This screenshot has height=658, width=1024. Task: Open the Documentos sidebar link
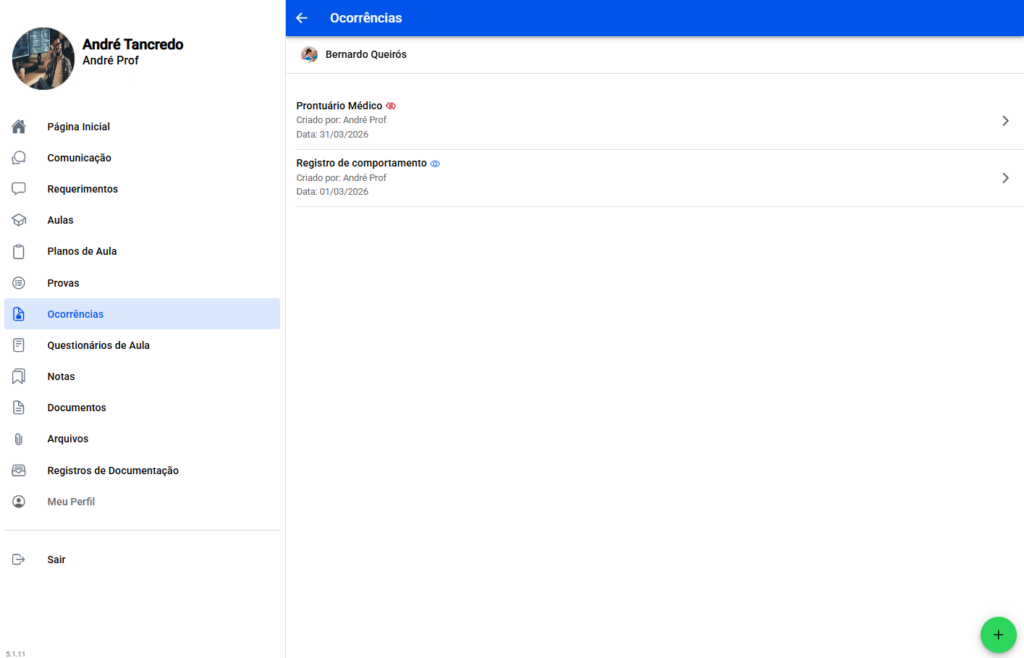tap(76, 408)
